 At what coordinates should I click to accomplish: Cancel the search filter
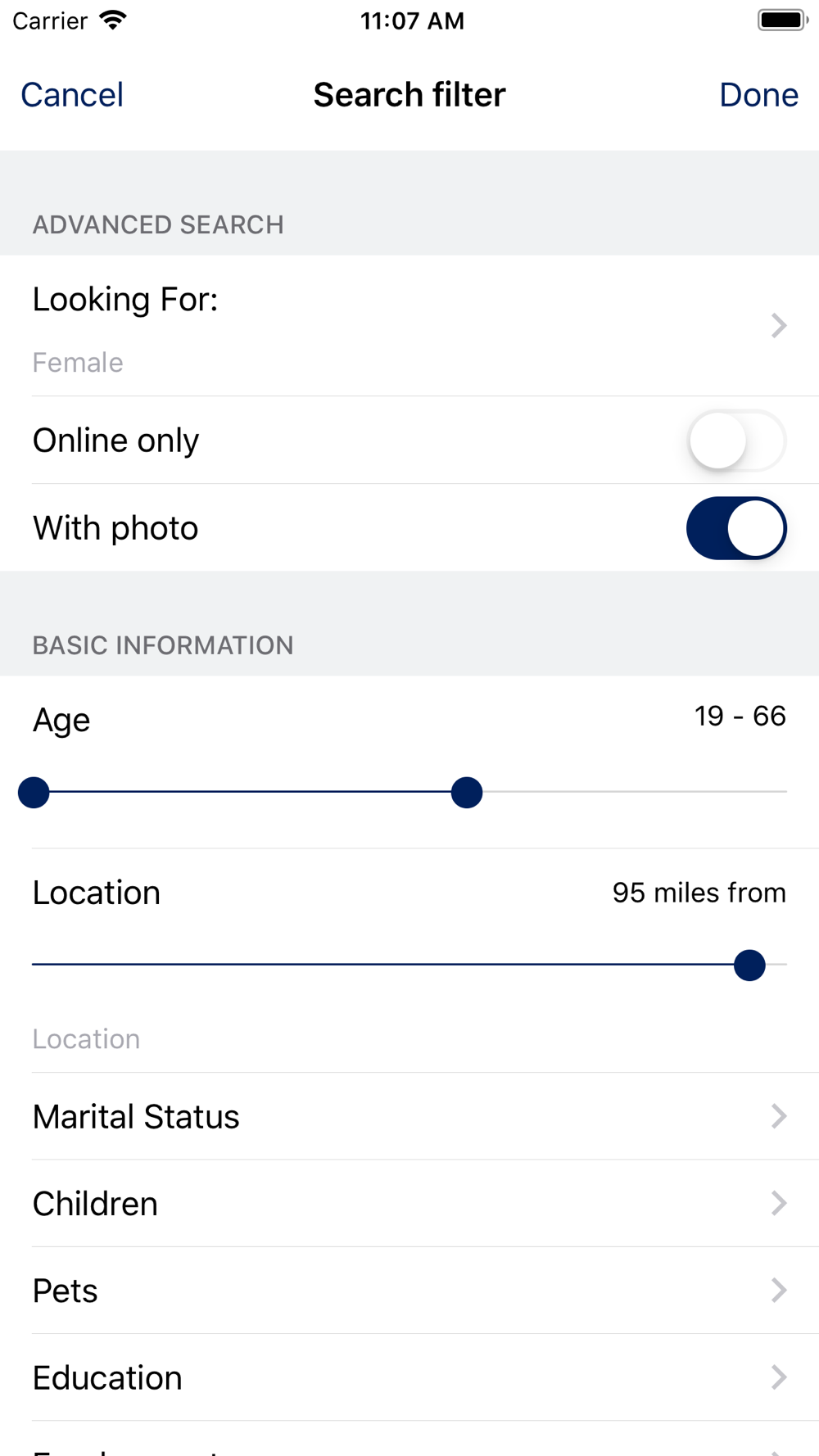click(72, 95)
